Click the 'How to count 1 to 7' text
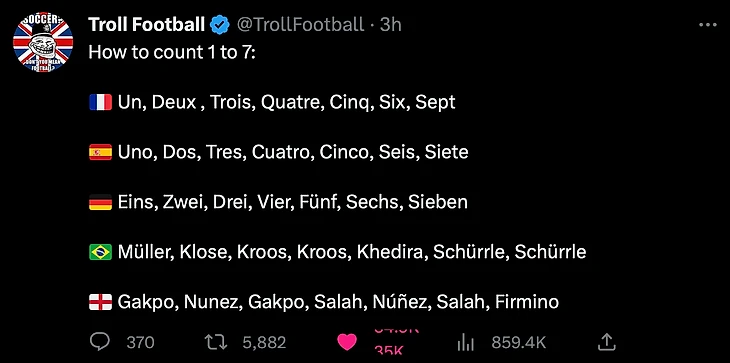Viewport: 730px width, 363px height. [x=172, y=52]
